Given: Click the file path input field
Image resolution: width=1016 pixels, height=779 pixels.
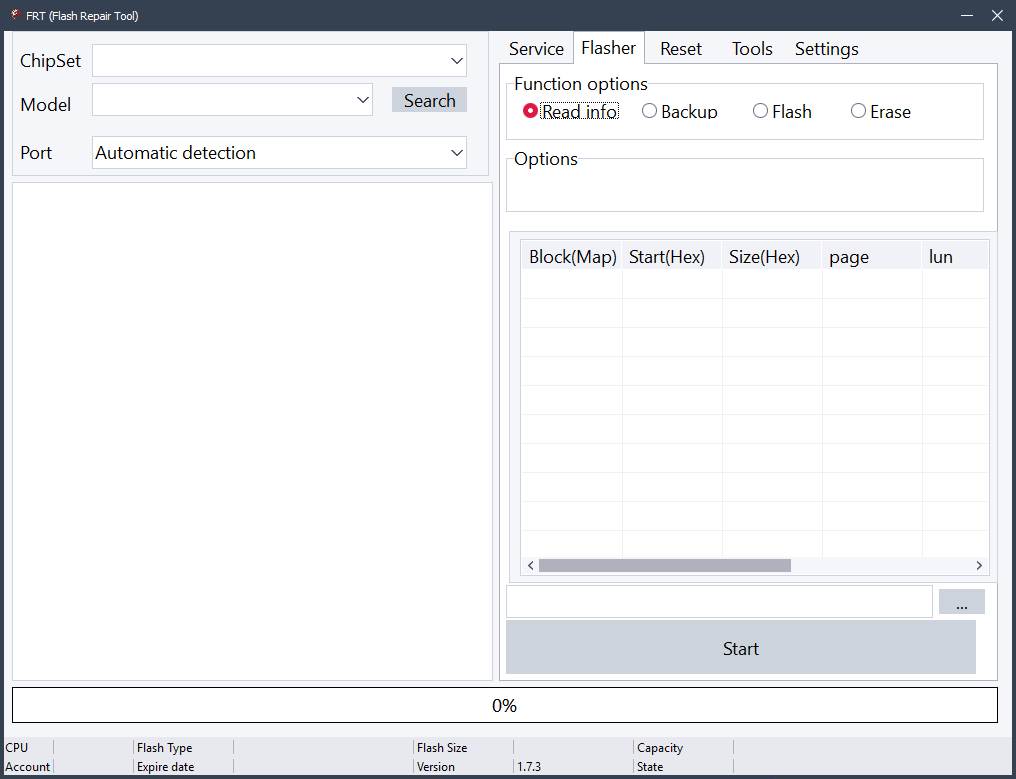Looking at the screenshot, I should point(719,601).
